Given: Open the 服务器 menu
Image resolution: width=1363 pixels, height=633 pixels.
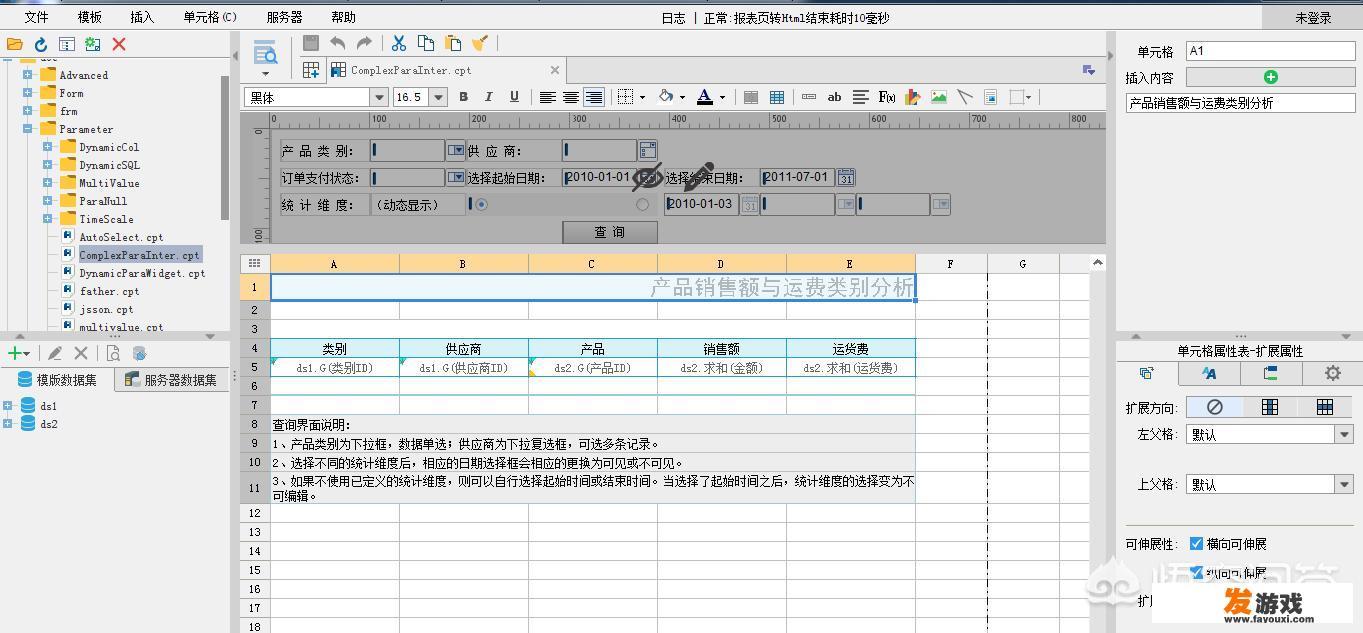Looking at the screenshot, I should (x=285, y=17).
